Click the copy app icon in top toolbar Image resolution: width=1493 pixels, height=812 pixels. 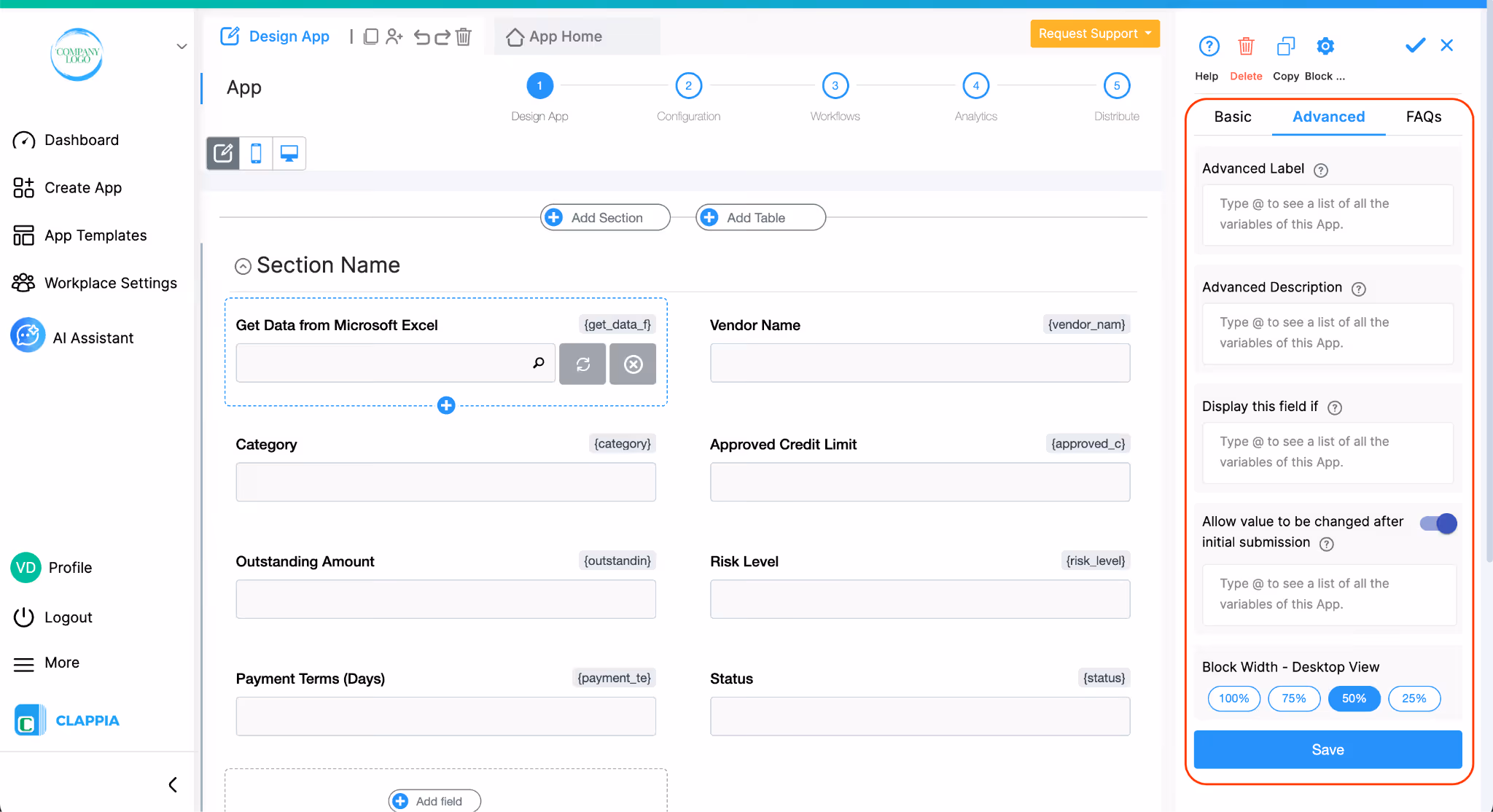[x=370, y=36]
